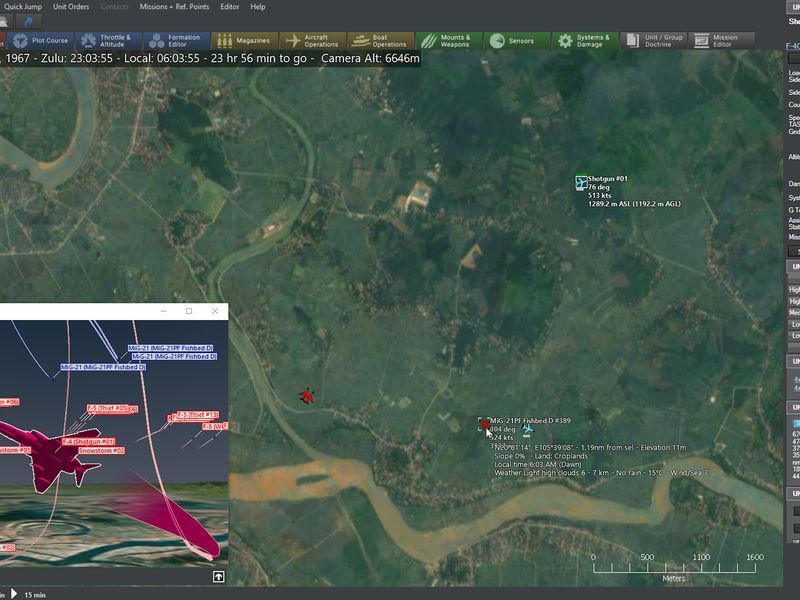Open Unit / Group Doctrine

point(654,41)
